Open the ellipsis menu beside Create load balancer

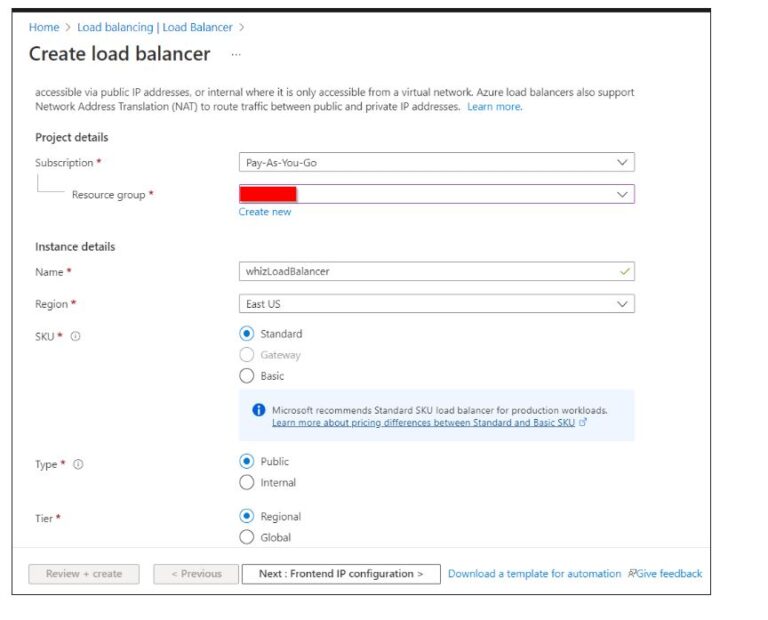click(236, 55)
